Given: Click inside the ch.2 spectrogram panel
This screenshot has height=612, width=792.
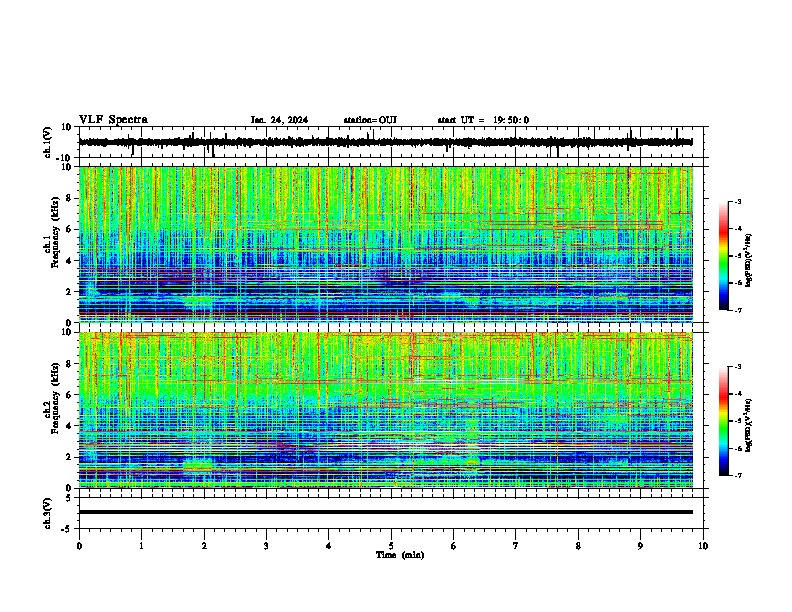Looking at the screenshot, I should tap(385, 410).
